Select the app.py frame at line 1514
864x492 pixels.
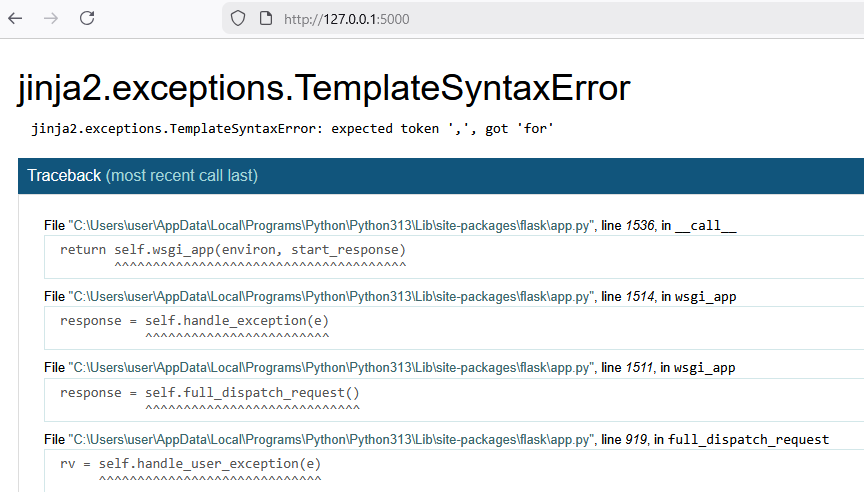(x=390, y=297)
